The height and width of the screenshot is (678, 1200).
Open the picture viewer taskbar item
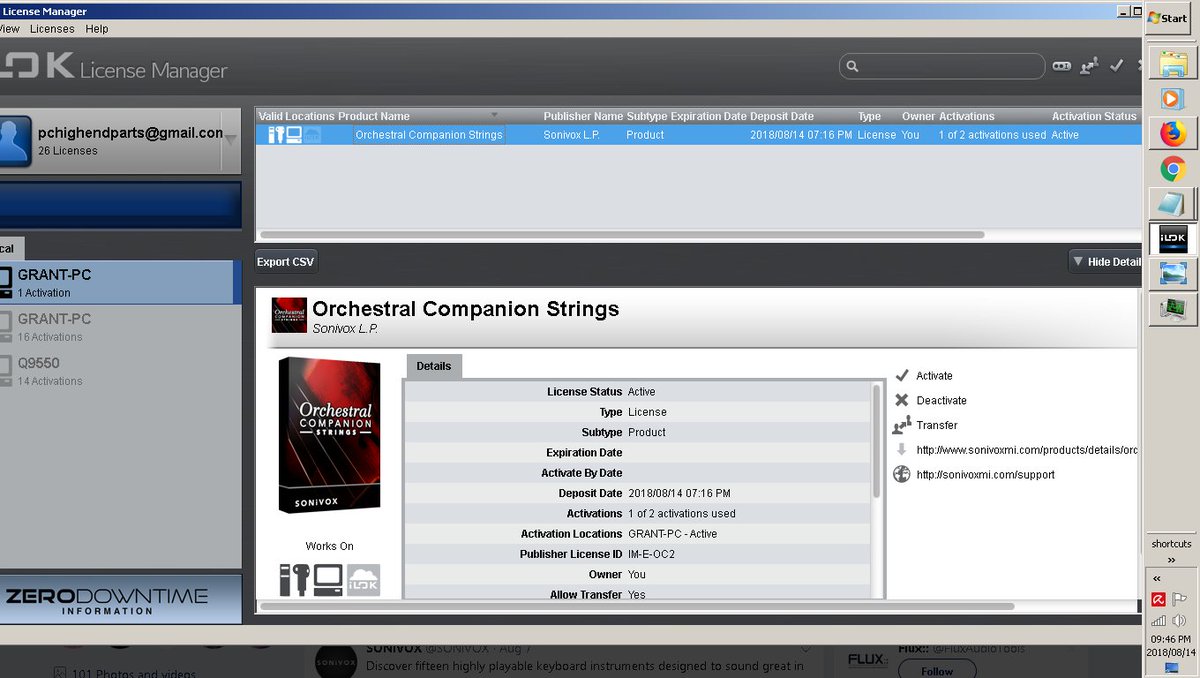tap(1172, 273)
